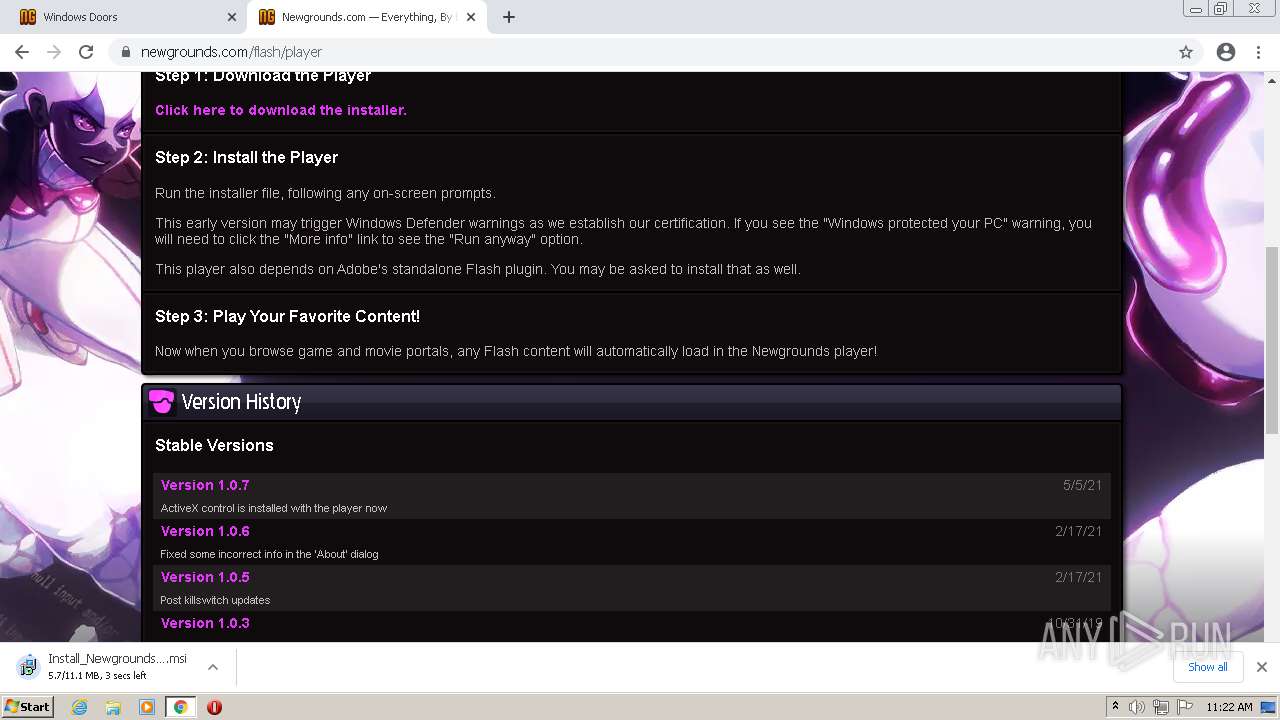This screenshot has height=720, width=1280.
Task: Select the Newgrounds.com Everything tab
Action: [x=366, y=17]
